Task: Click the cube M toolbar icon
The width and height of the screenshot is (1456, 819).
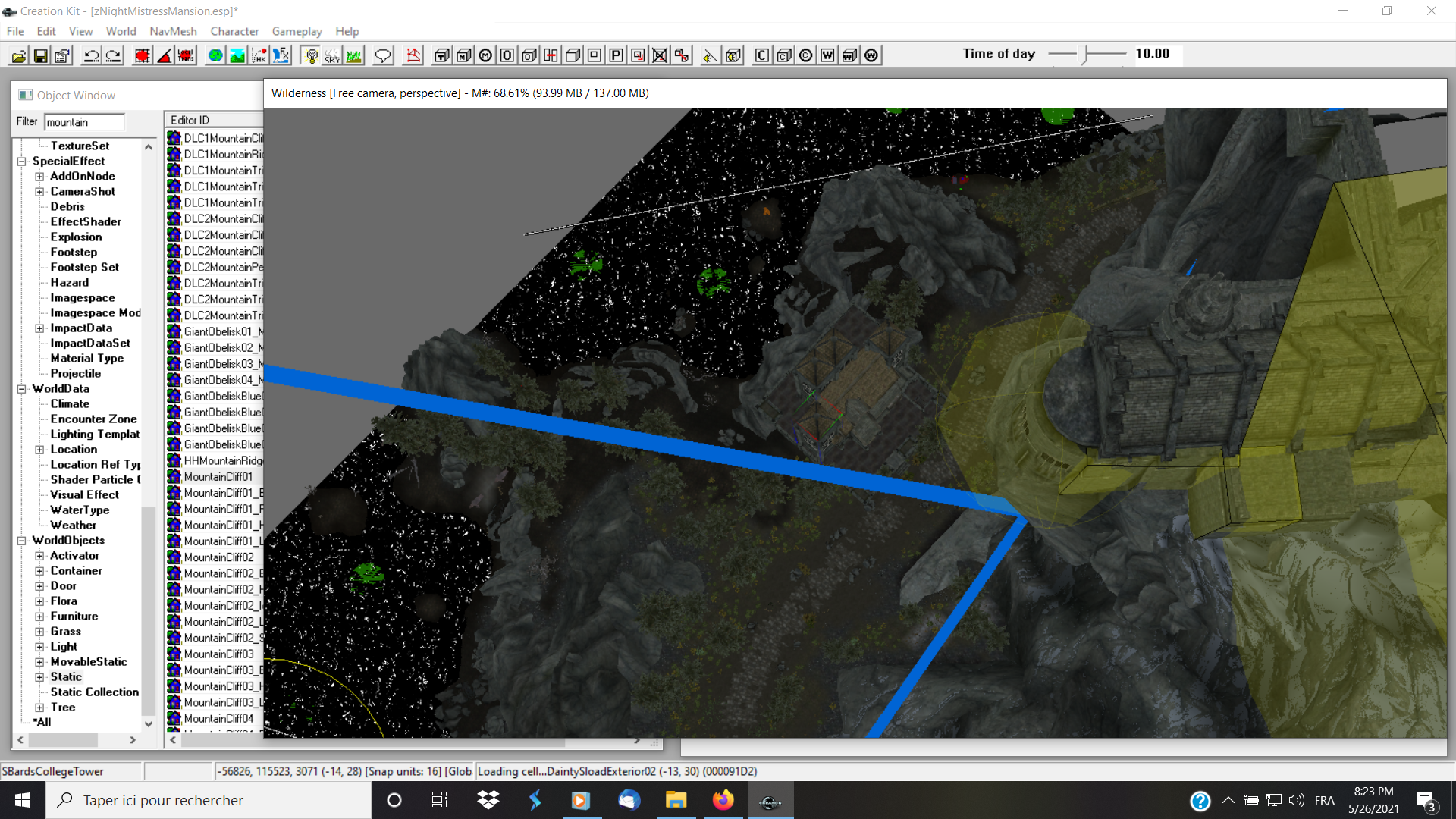Action: point(464,55)
